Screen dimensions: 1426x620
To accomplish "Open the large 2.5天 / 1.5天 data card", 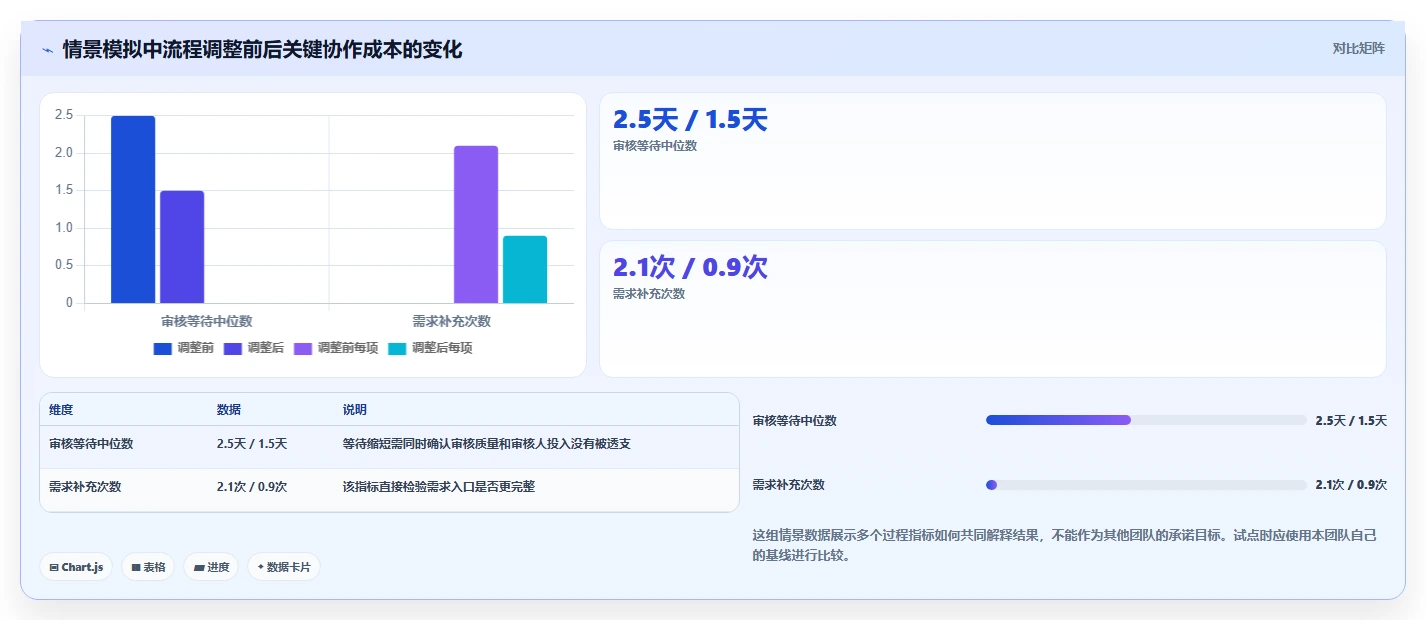I will tap(992, 161).
